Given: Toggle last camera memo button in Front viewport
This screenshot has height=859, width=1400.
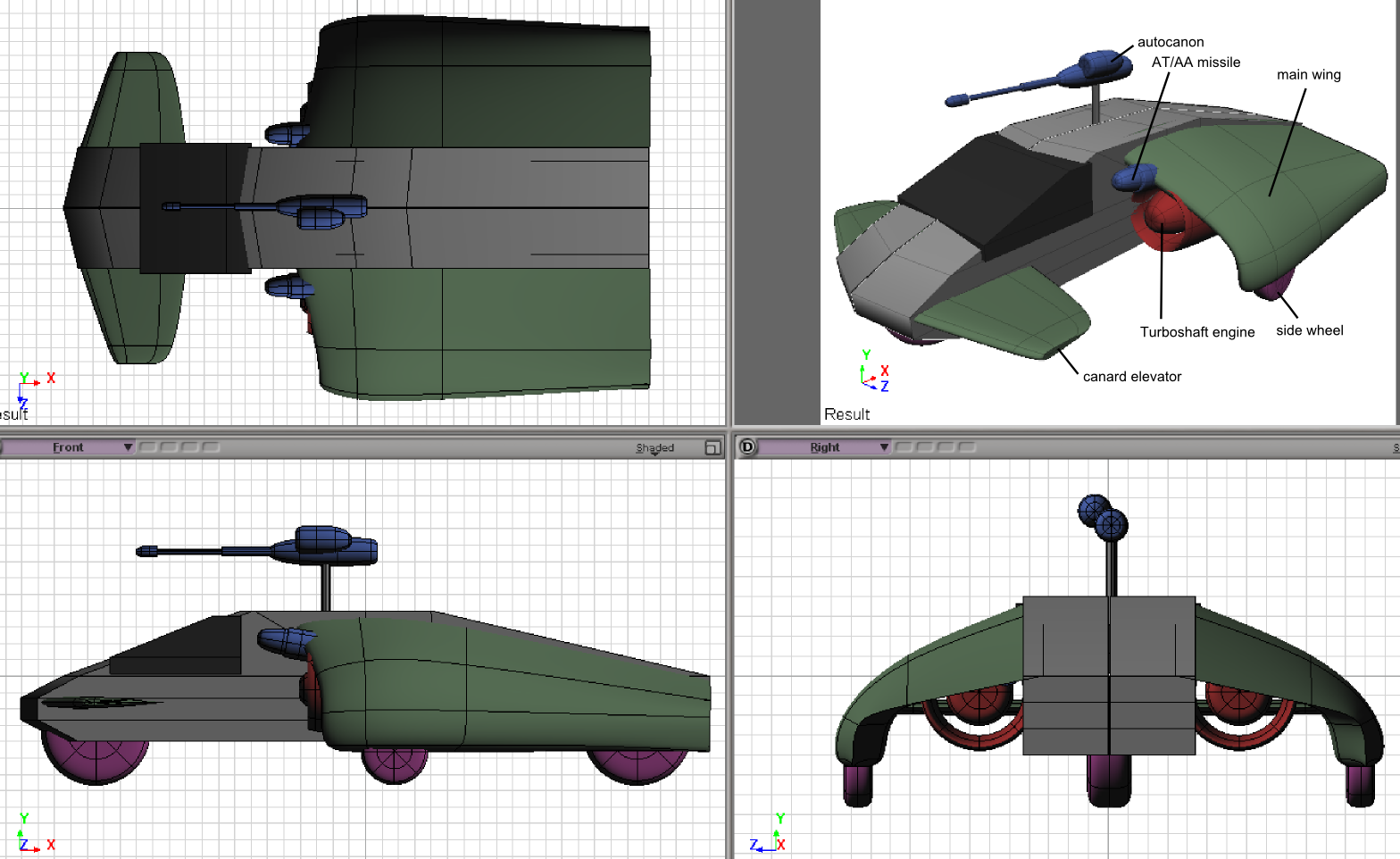Looking at the screenshot, I should pyautogui.click(x=212, y=447).
